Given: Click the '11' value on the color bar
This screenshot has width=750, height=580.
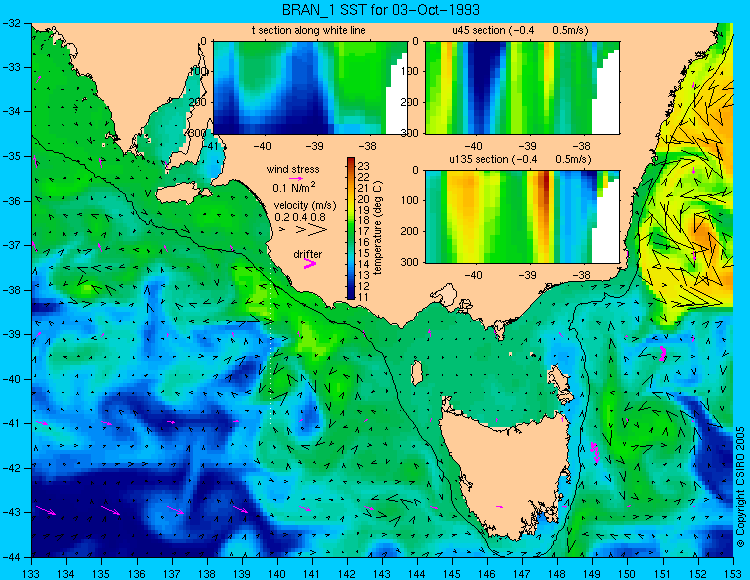Looking at the screenshot, I should pyautogui.click(x=364, y=296).
